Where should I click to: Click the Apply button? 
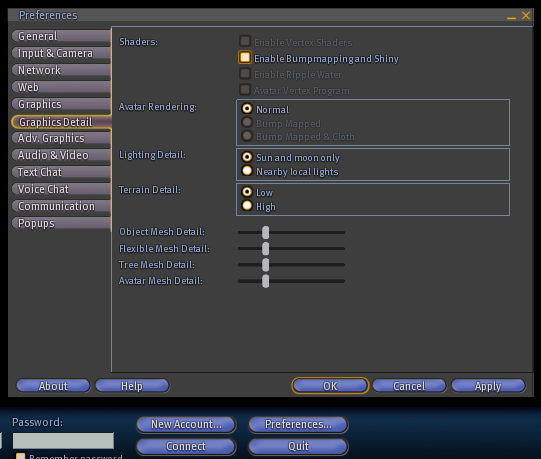[488, 386]
